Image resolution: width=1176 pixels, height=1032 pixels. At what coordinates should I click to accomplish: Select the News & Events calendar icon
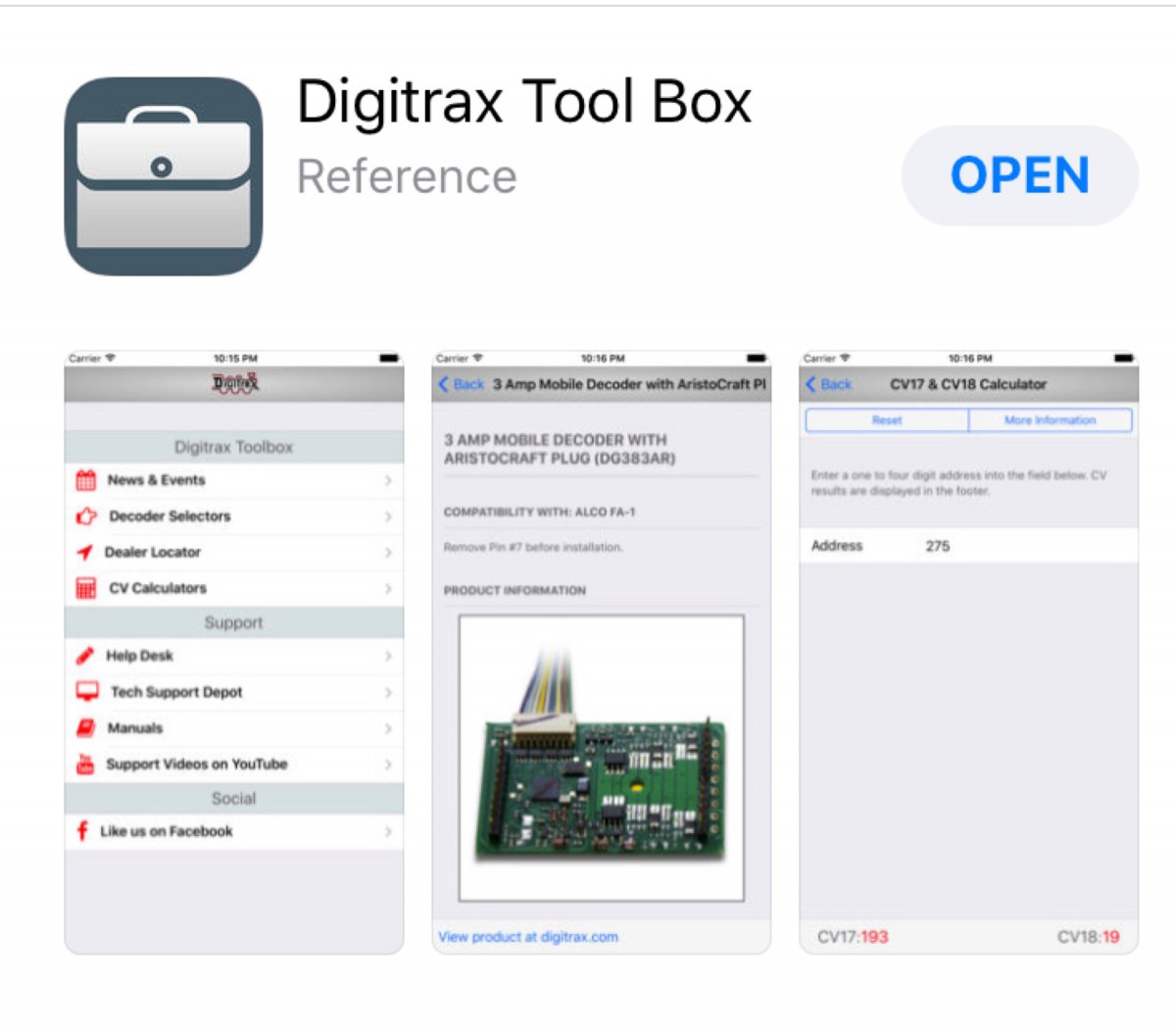(x=86, y=480)
